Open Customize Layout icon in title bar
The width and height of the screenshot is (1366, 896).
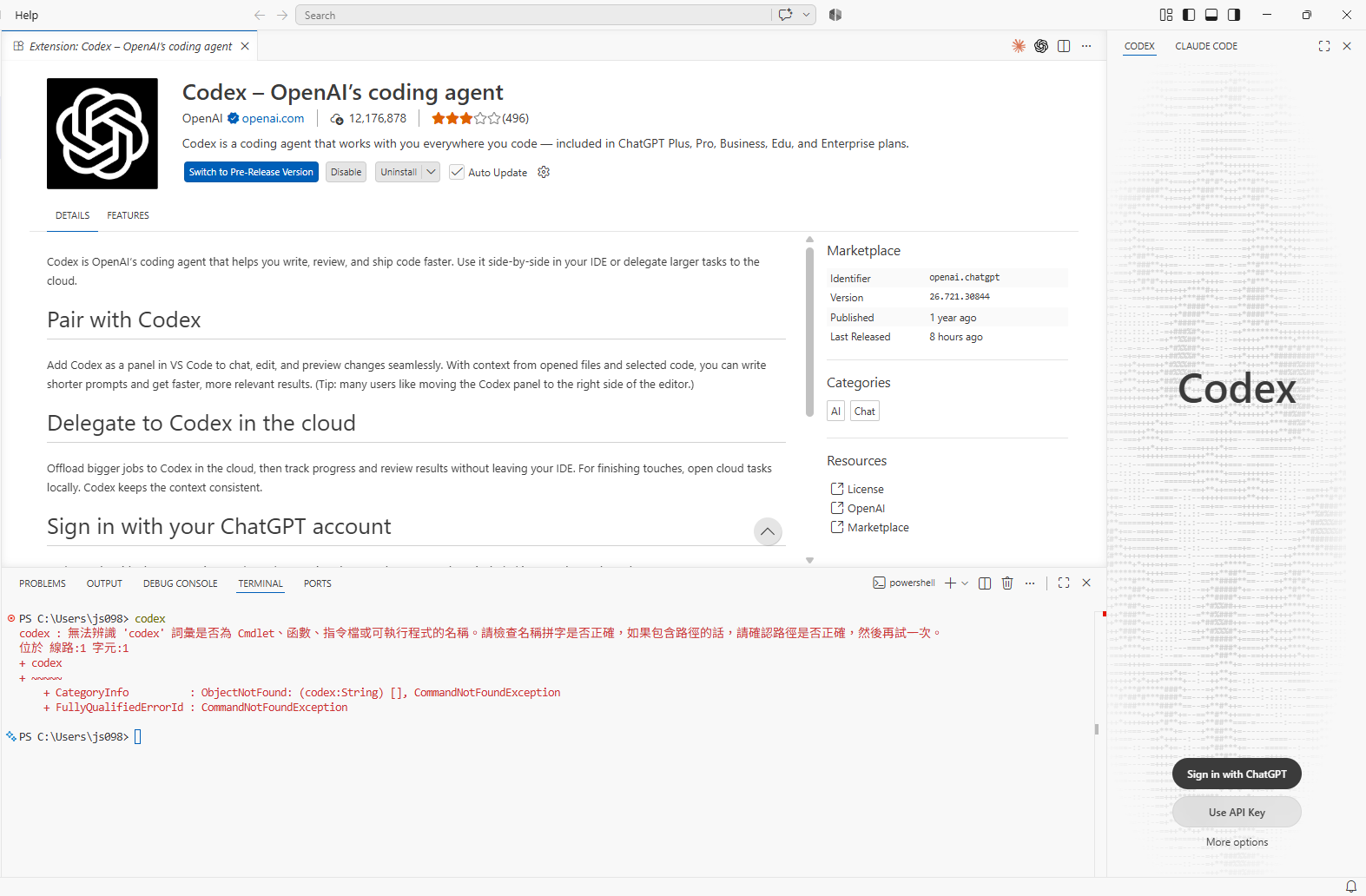1166,15
